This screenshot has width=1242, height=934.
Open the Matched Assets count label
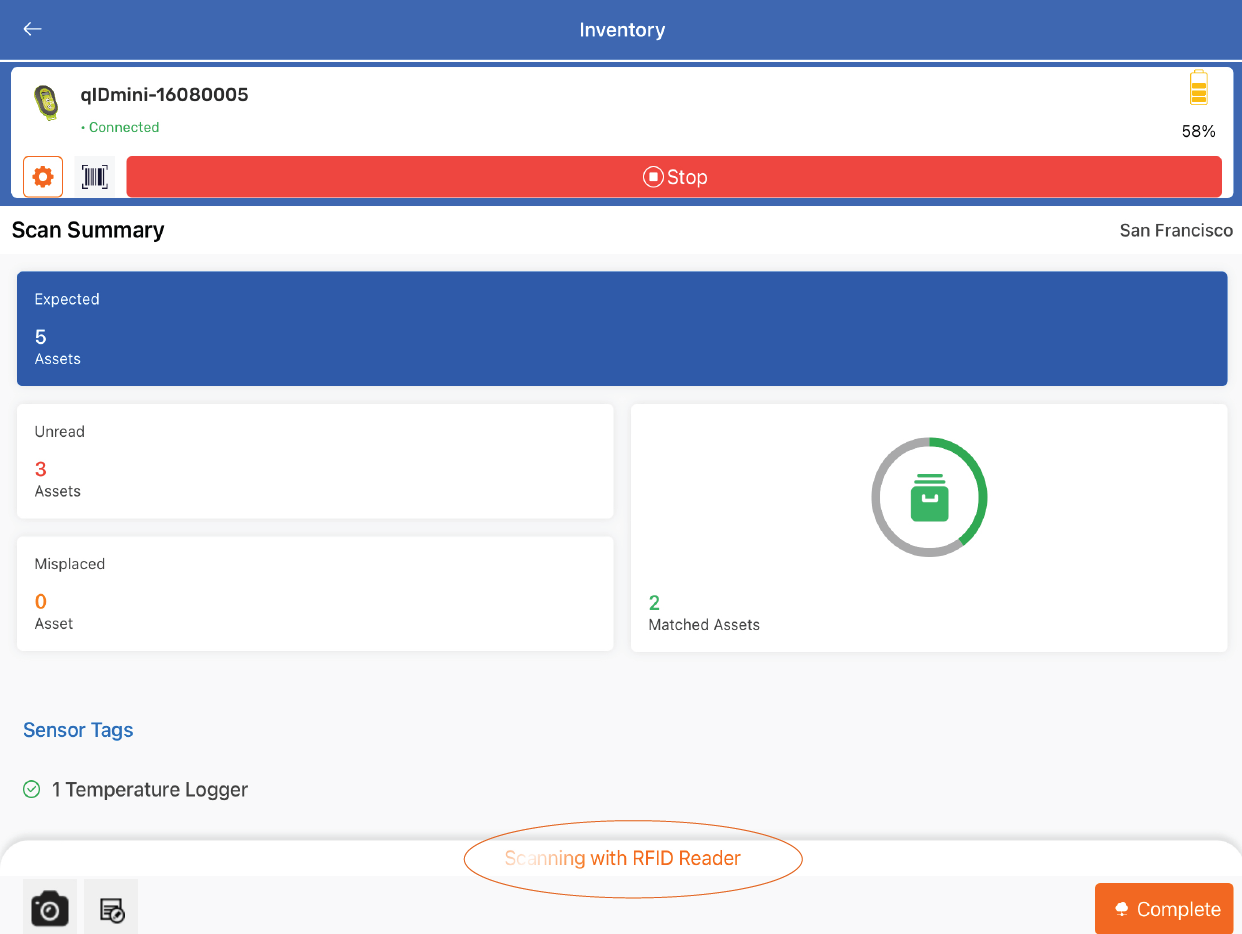coord(703,624)
